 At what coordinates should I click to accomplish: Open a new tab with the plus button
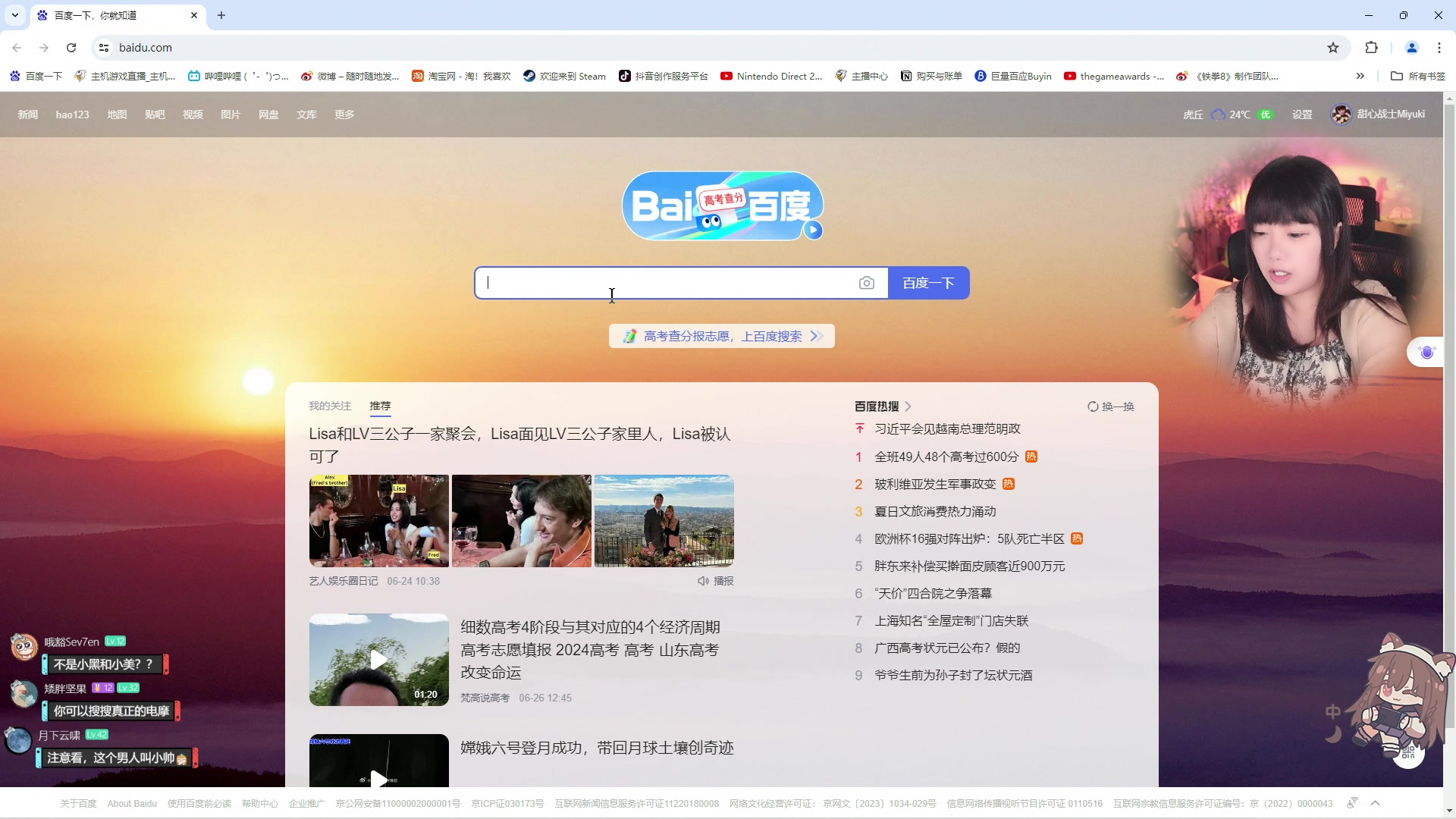[x=221, y=15]
